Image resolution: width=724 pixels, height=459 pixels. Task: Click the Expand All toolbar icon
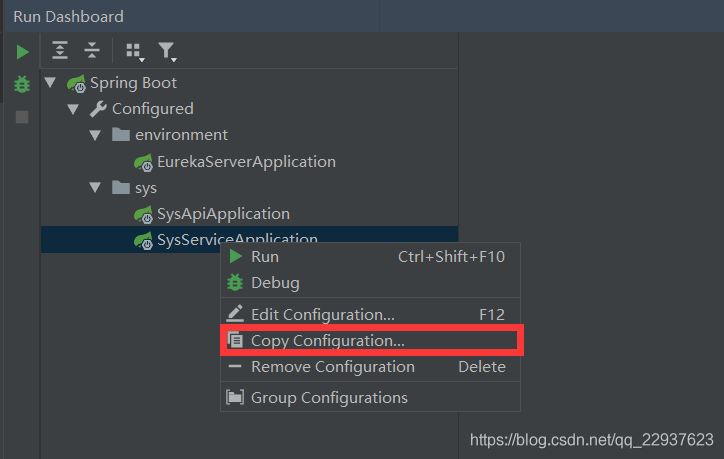pyautogui.click(x=60, y=50)
